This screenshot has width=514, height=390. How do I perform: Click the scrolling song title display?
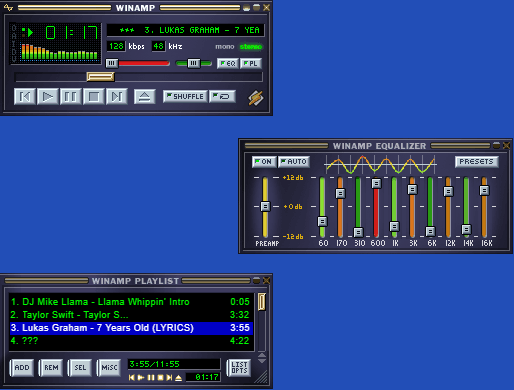pos(185,30)
